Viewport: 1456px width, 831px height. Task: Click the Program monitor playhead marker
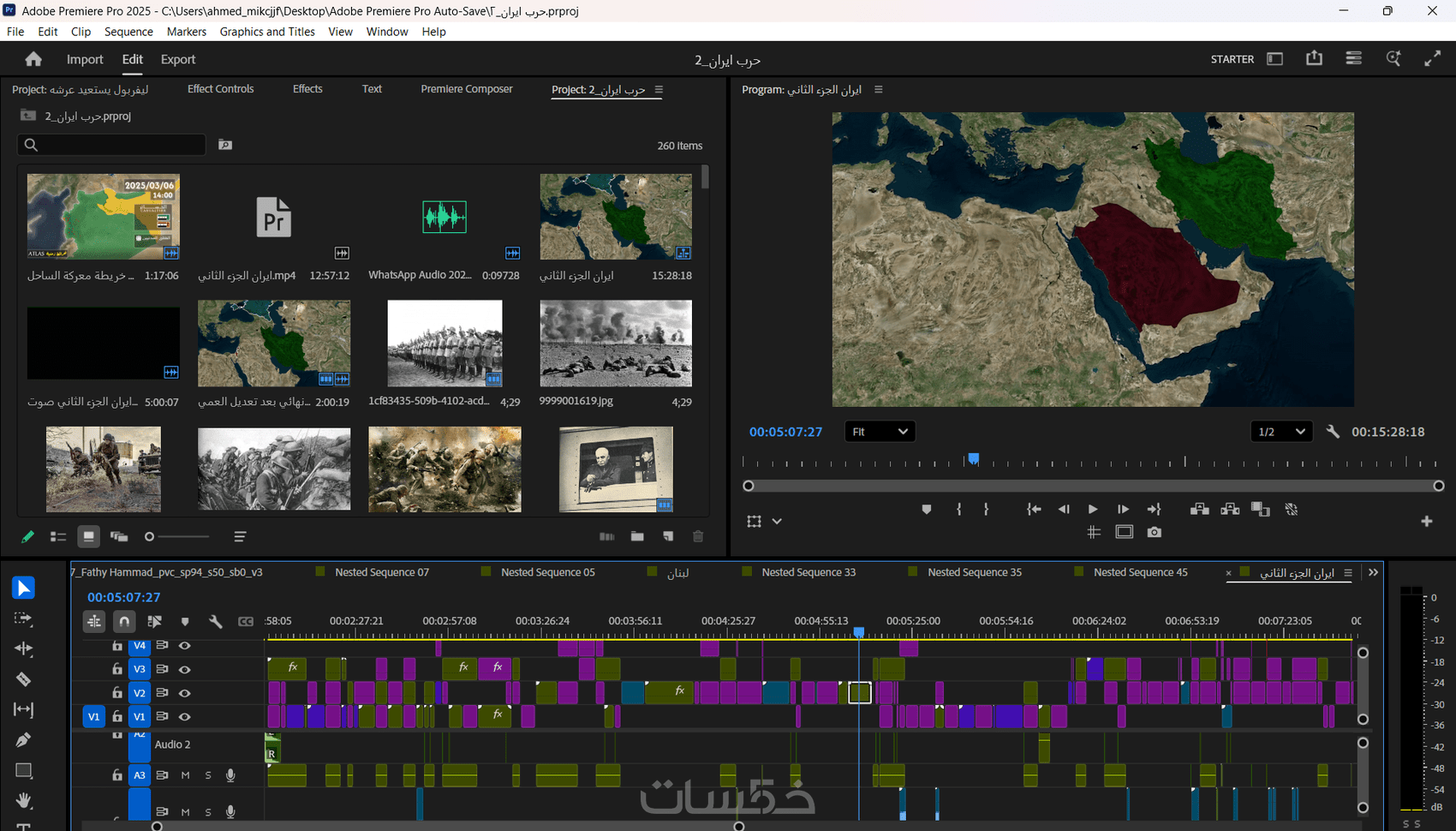click(x=973, y=459)
